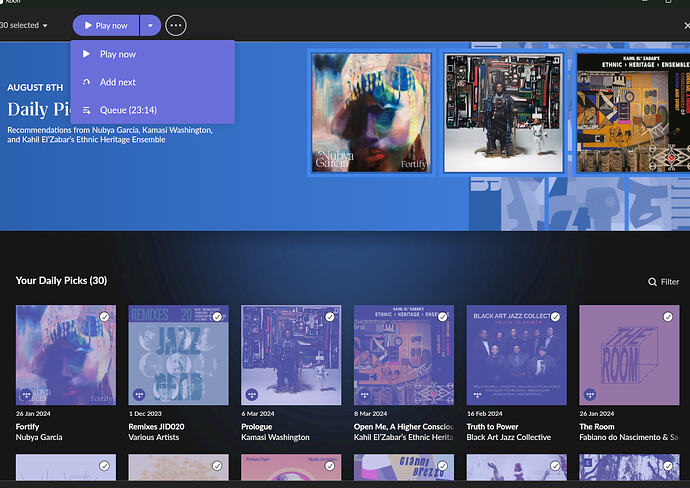Choose Add next from the dropdown menu
Screen dimensions: 690x488
[x=153, y=82]
